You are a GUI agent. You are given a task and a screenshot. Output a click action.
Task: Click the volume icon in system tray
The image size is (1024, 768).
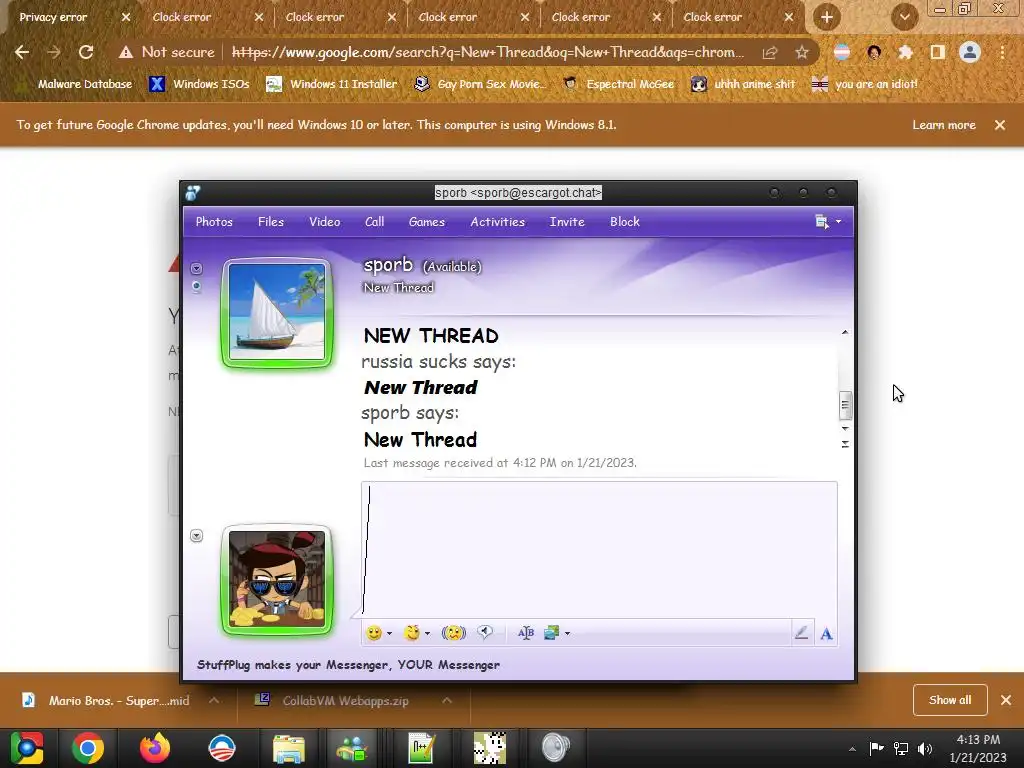click(925, 748)
